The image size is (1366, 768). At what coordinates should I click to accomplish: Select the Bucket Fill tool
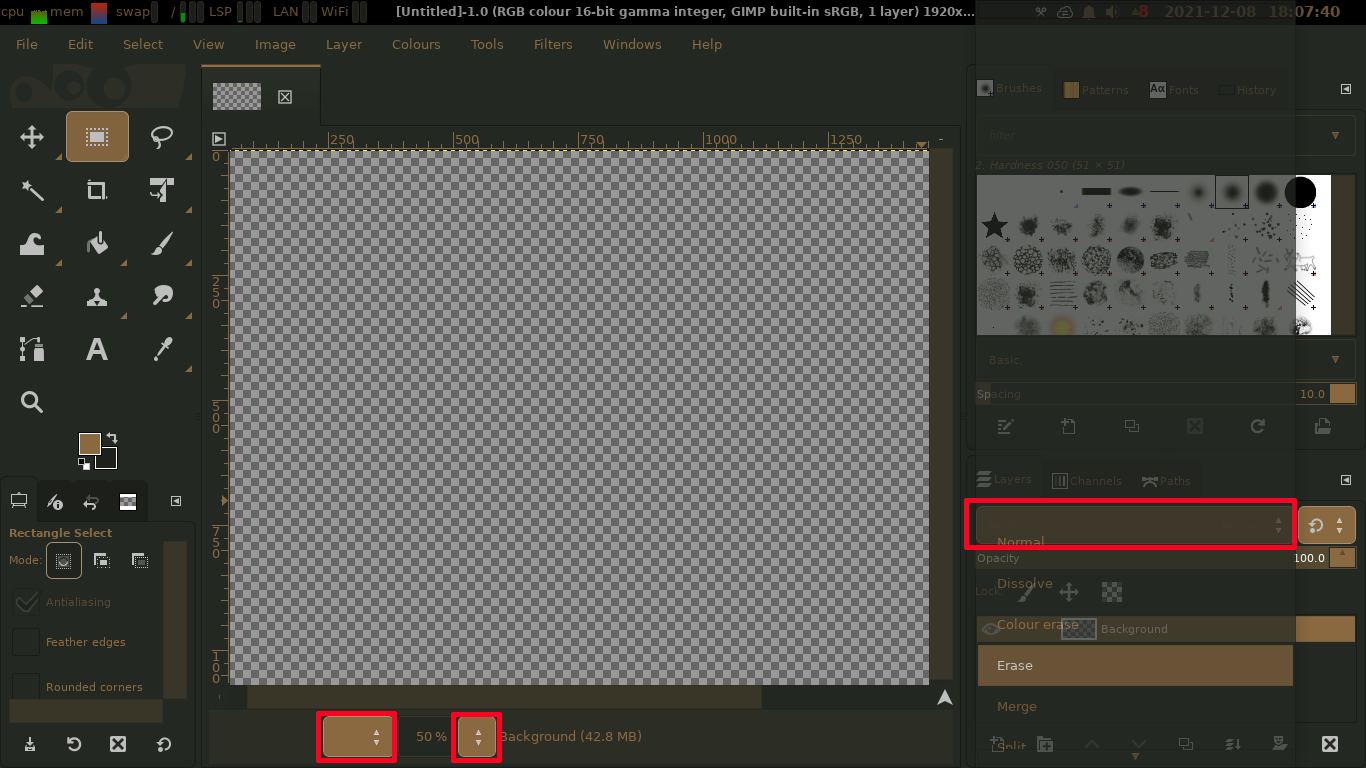pyautogui.click(x=97, y=243)
